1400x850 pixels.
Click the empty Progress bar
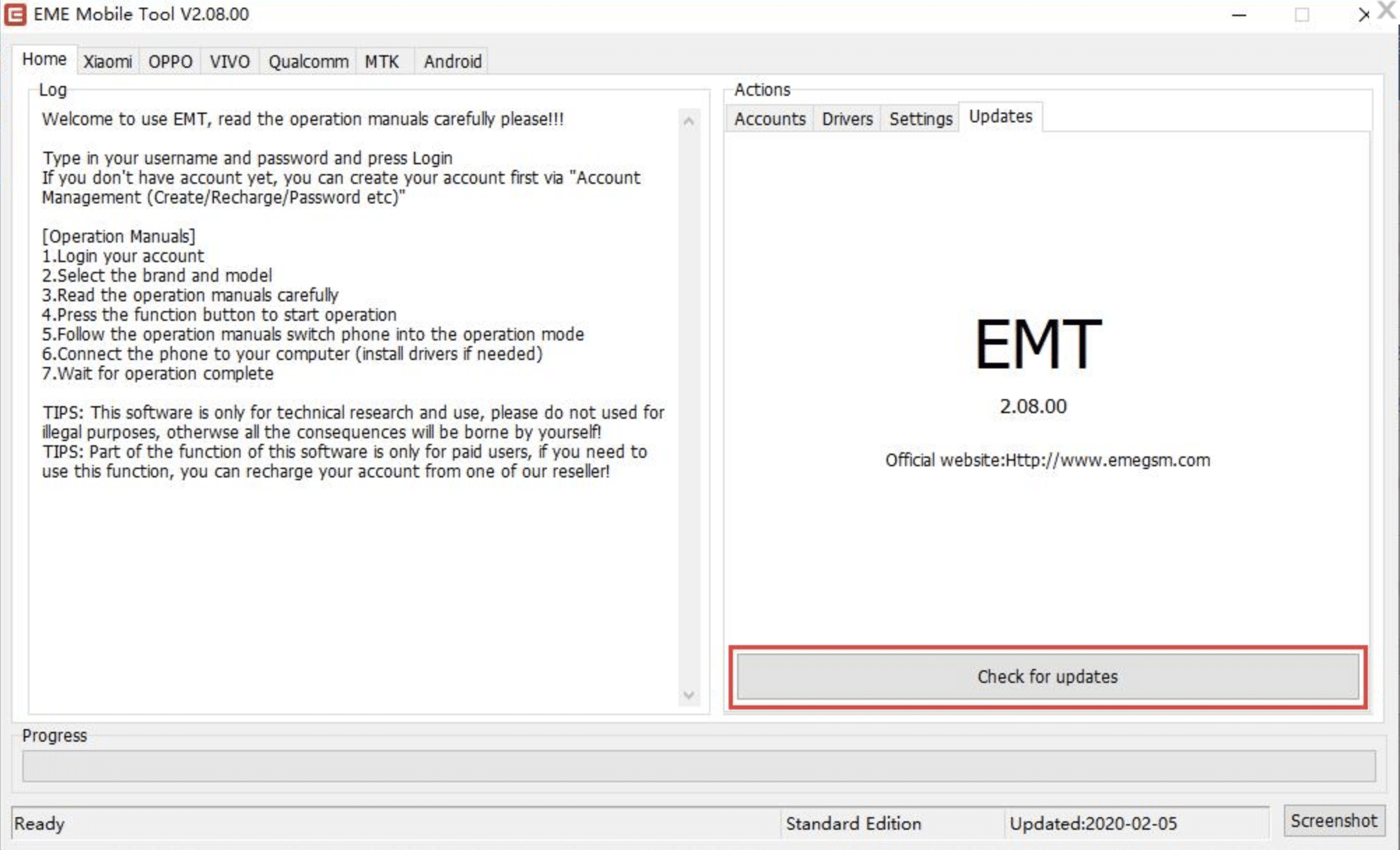point(698,766)
